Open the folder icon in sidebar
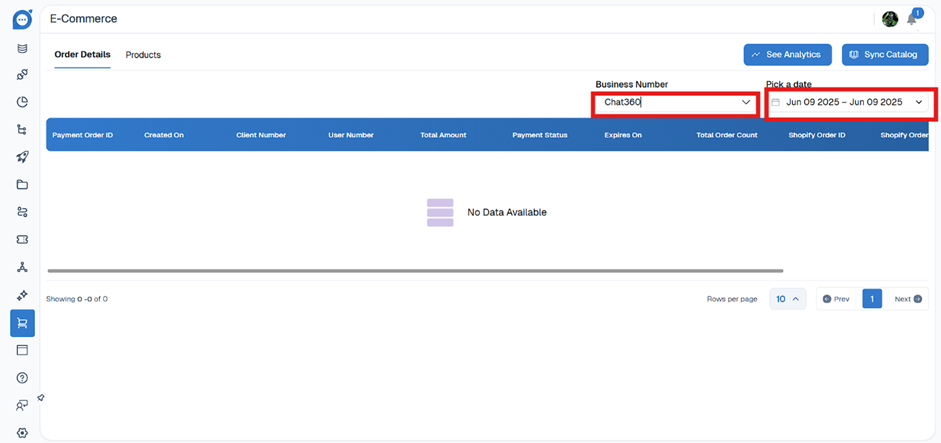 click(22, 185)
